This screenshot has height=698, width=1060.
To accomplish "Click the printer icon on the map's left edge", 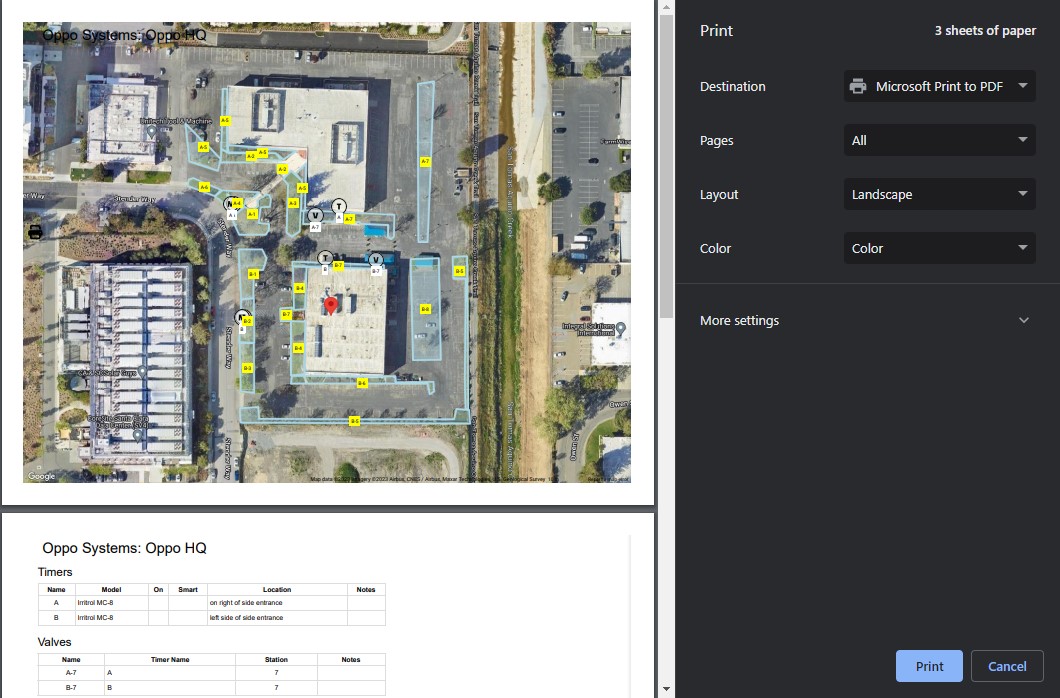I will (35, 232).
